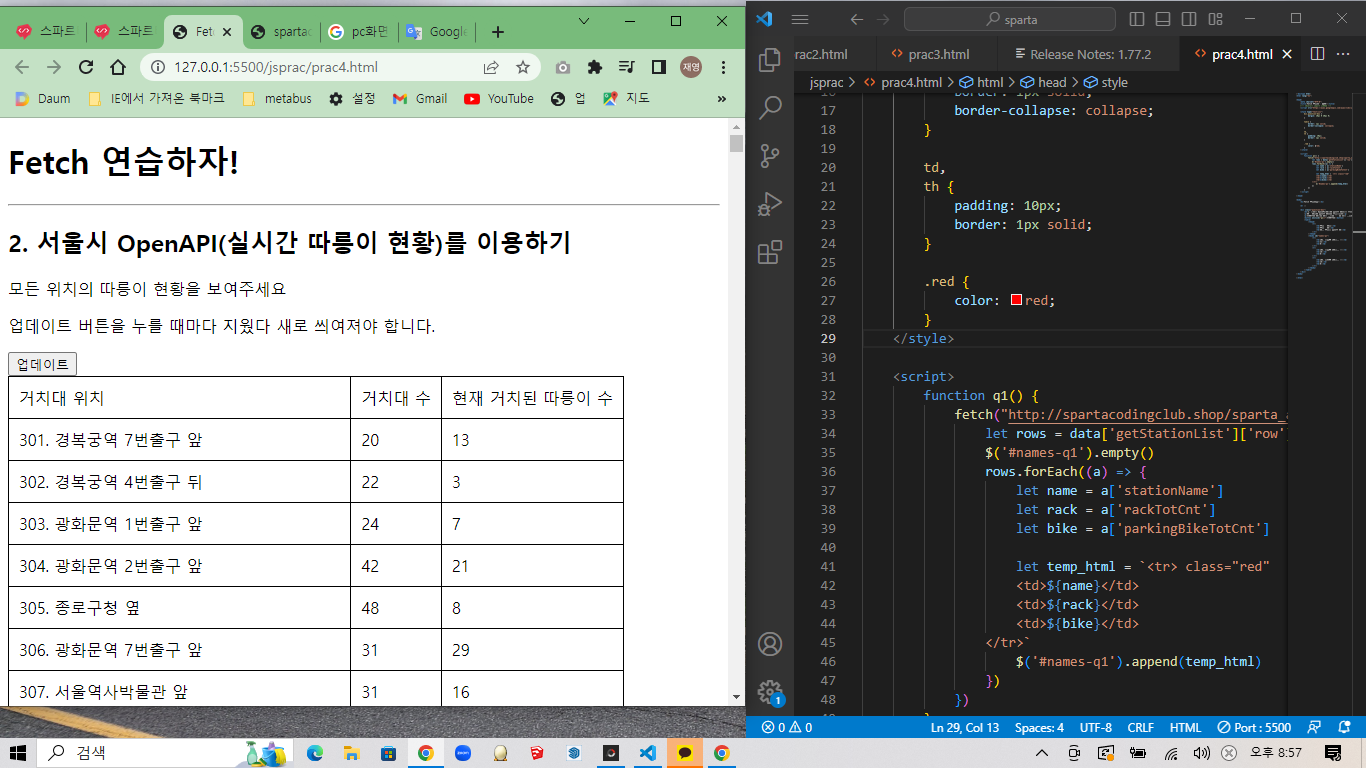Open VS Code Explorer panel icon
Image resolution: width=1366 pixels, height=768 pixels.
770,60
